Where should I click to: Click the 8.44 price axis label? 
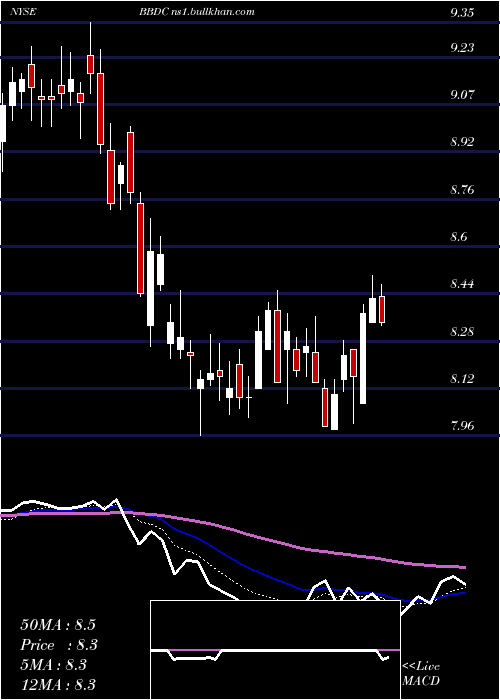[462, 284]
